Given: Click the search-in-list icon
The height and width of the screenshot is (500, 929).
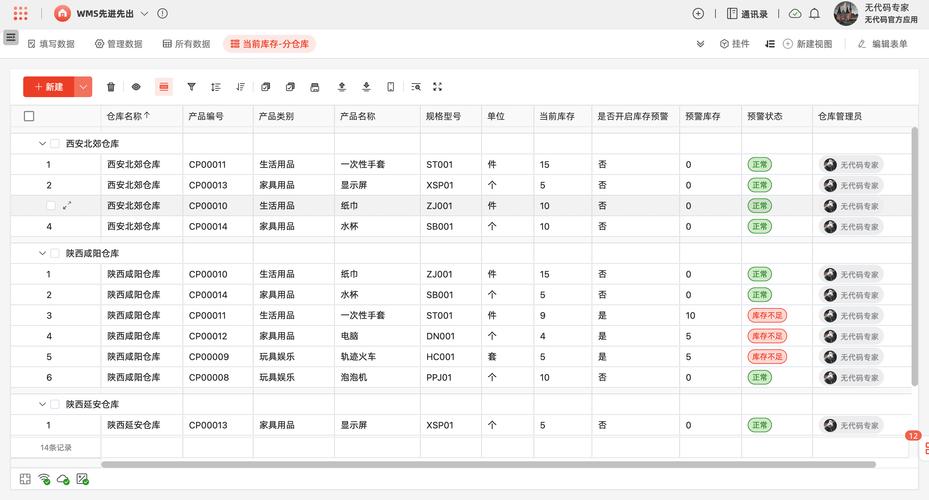Looking at the screenshot, I should (416, 87).
